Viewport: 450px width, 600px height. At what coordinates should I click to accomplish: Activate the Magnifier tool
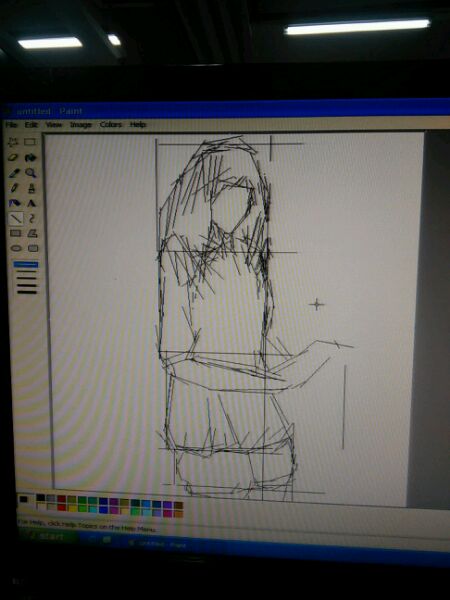click(x=31, y=173)
